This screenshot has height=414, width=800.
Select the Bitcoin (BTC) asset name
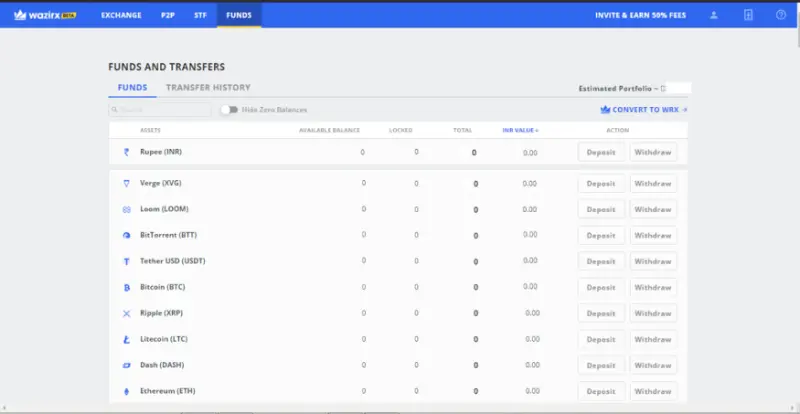[162, 287]
